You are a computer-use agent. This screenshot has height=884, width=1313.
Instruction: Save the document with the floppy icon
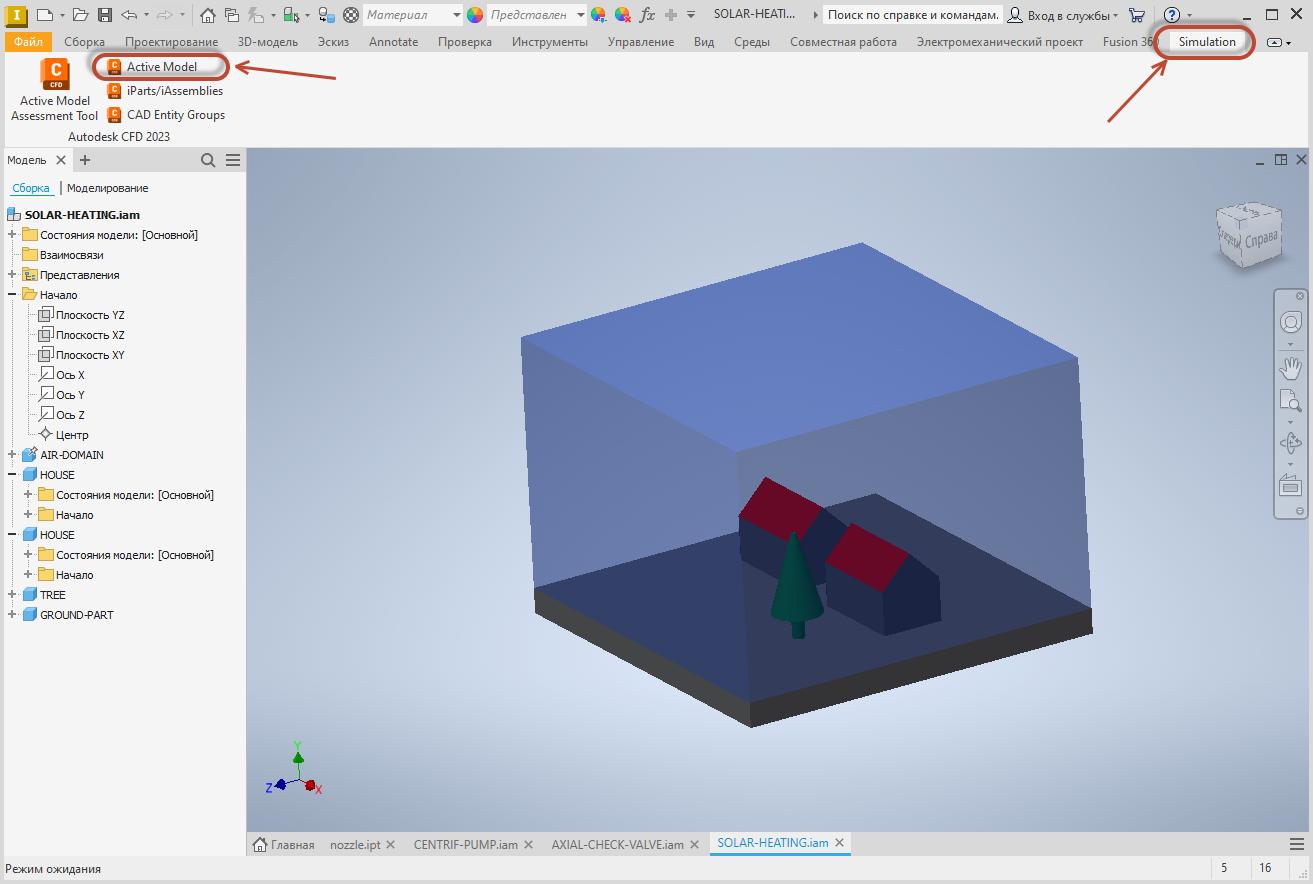(104, 15)
